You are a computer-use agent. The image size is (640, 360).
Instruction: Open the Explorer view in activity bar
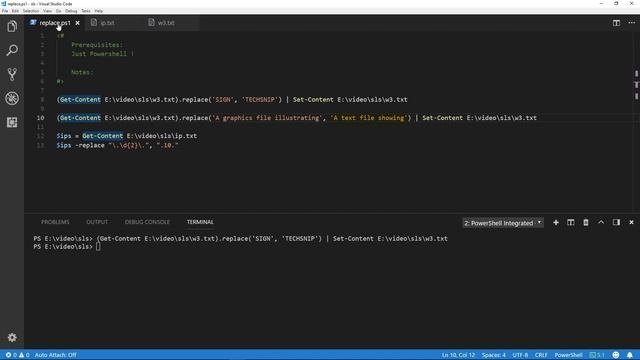tap(12, 27)
